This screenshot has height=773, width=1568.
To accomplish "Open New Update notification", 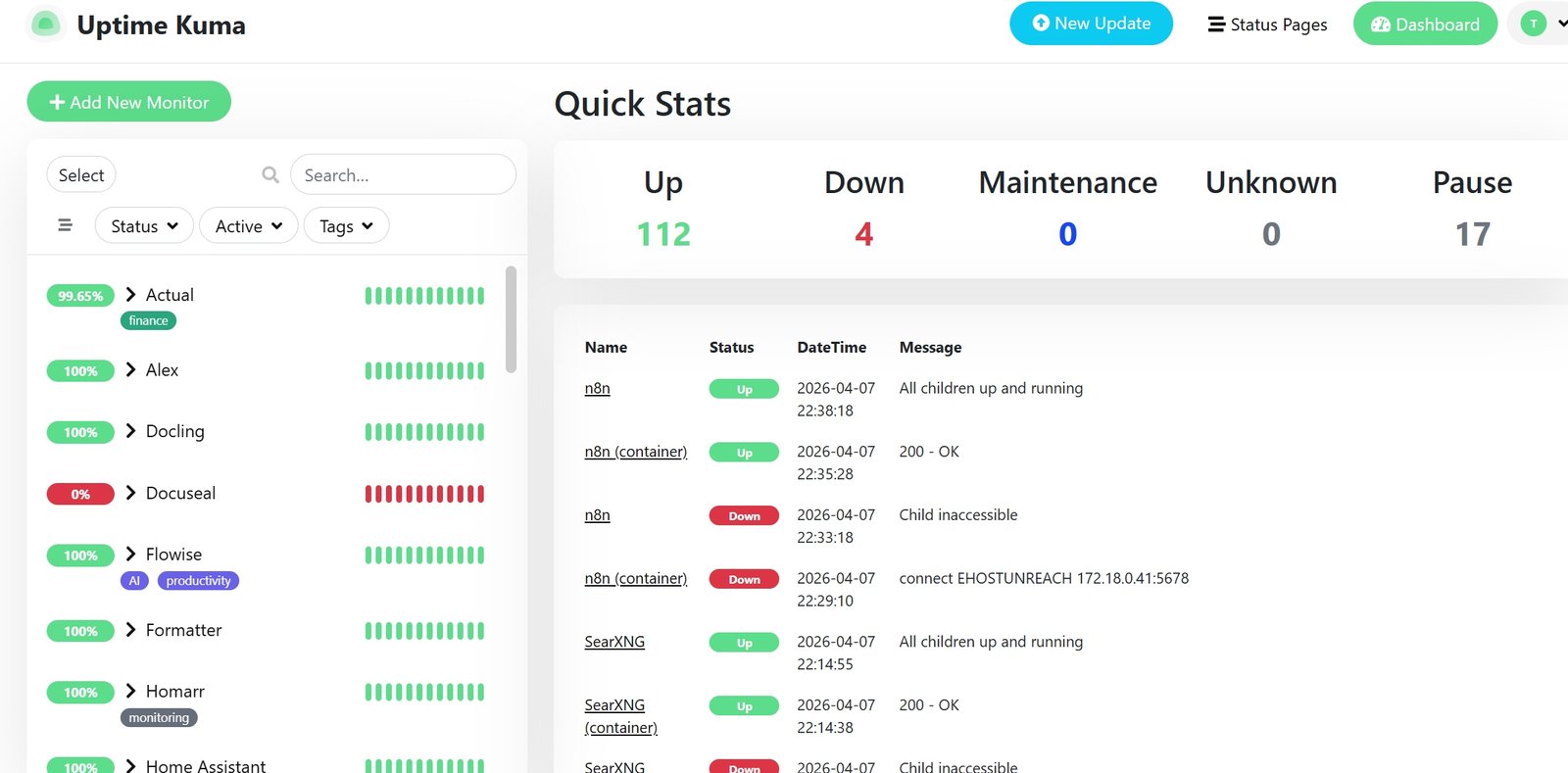I will coord(1091,24).
